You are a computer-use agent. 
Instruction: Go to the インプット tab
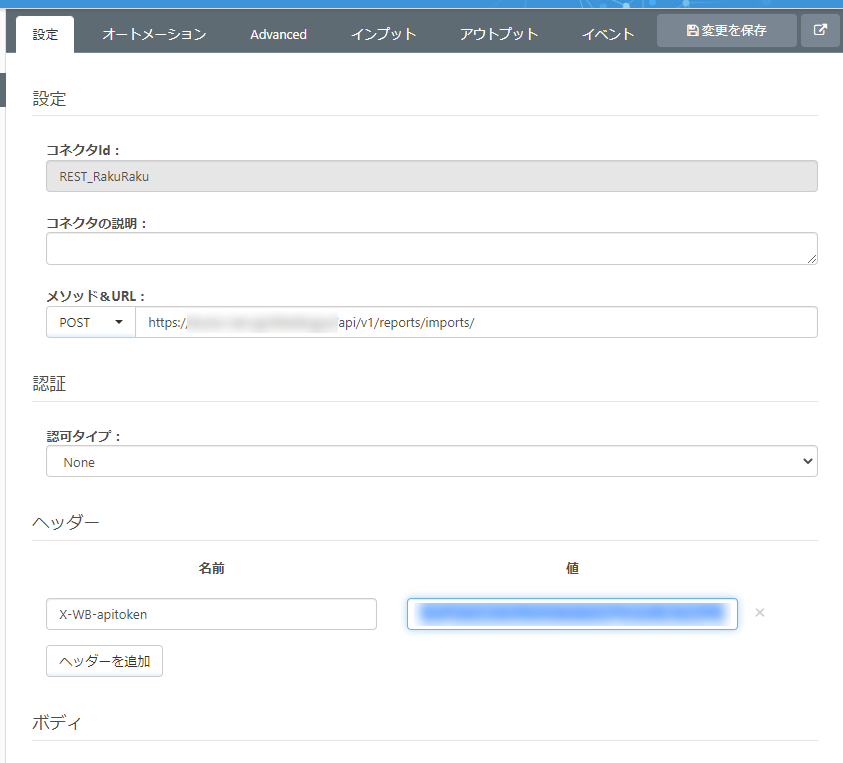point(383,34)
